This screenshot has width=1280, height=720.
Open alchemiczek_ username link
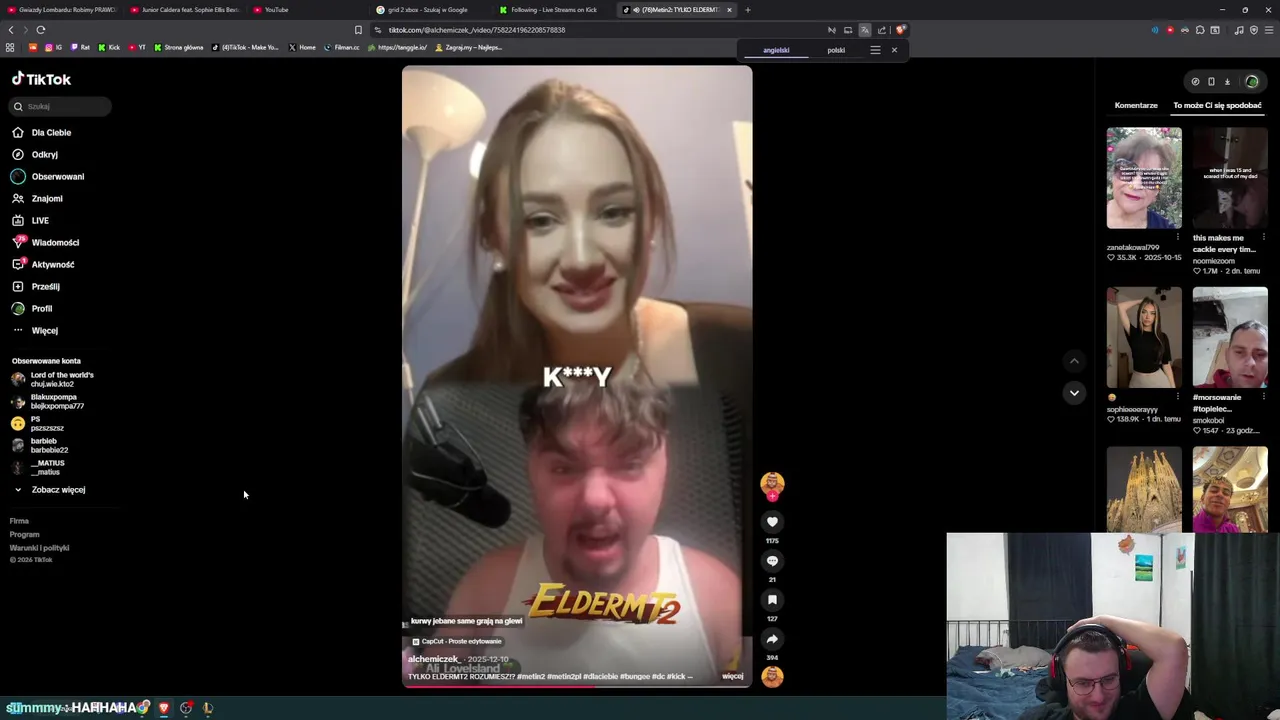(x=434, y=659)
